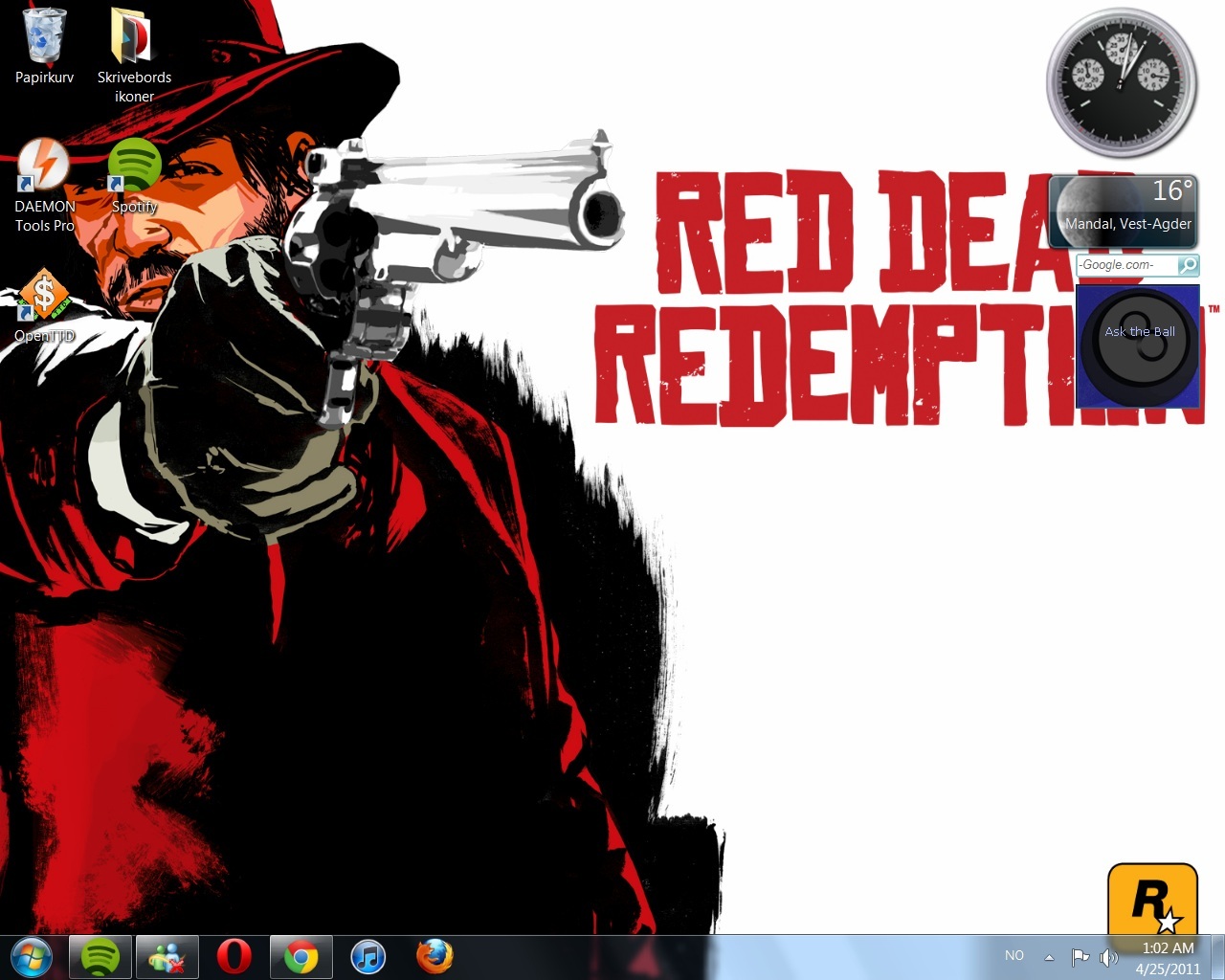The image size is (1225, 980).
Task: Open iTunes from the taskbar
Action: [x=367, y=956]
